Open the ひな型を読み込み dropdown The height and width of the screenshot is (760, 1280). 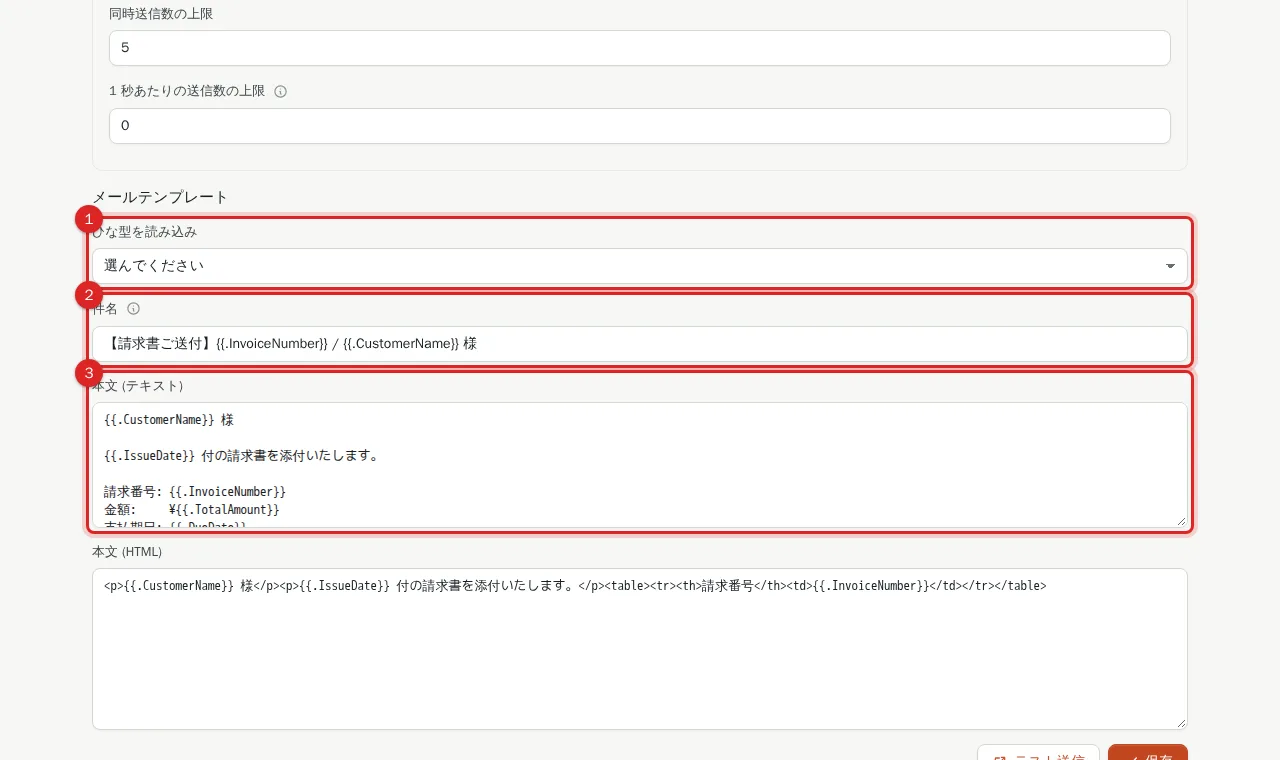tap(640, 266)
